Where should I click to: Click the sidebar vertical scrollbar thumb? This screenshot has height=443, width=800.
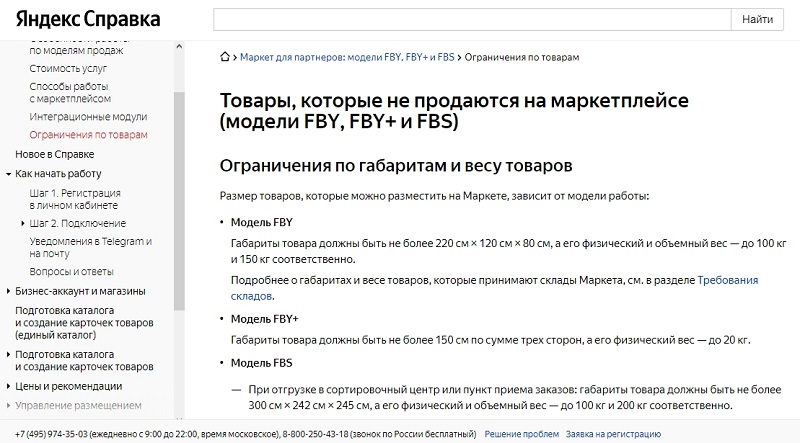(x=179, y=201)
